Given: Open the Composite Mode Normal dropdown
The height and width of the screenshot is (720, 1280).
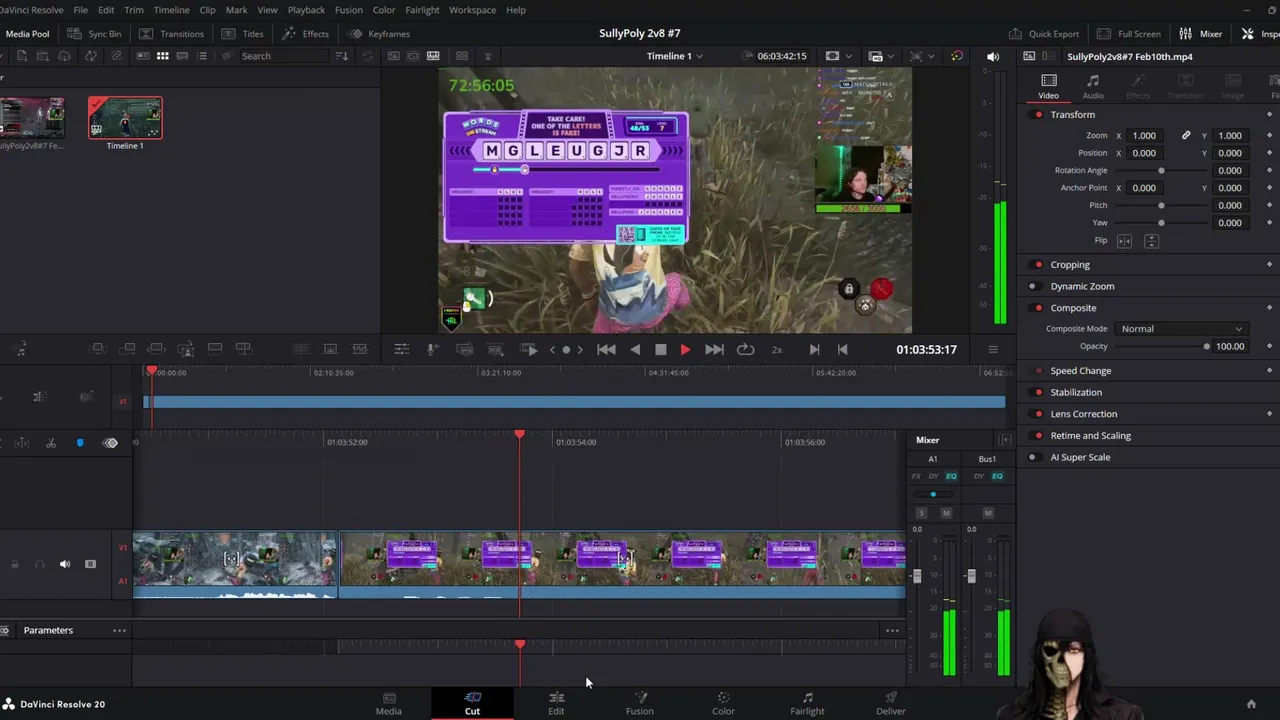Looking at the screenshot, I should coord(1182,329).
